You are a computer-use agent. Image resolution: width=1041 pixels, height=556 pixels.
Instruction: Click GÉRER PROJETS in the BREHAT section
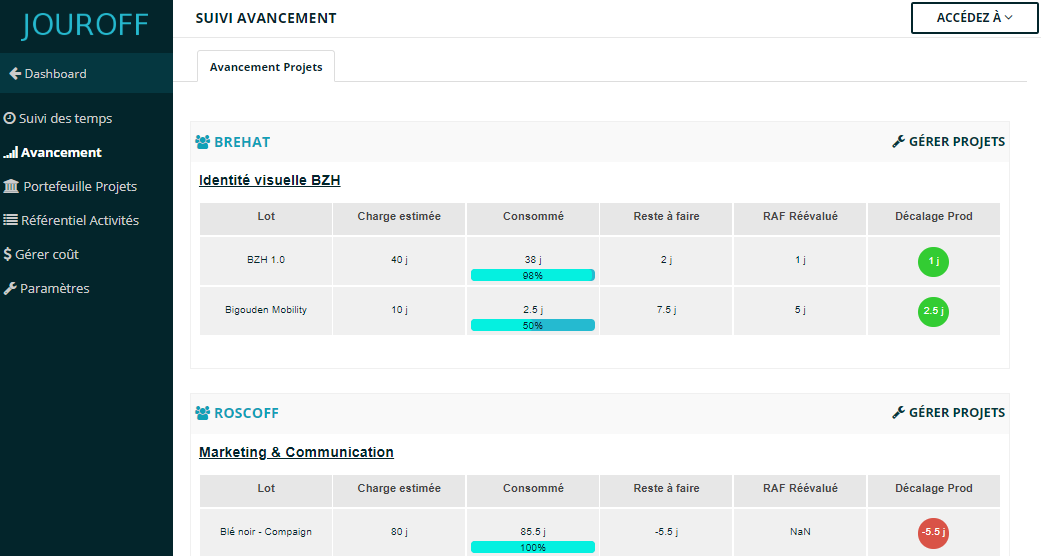tap(948, 142)
